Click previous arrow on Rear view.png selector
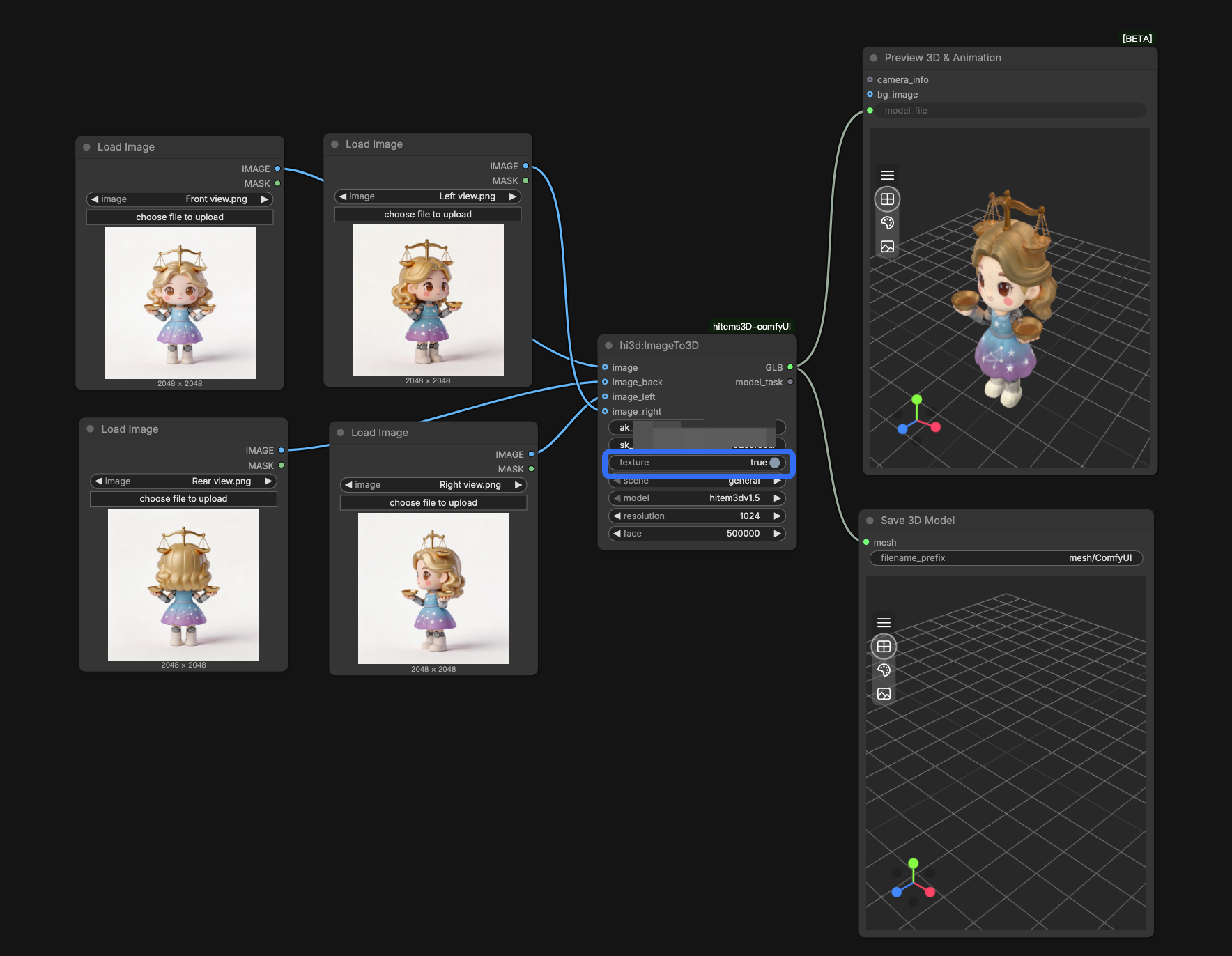 (x=99, y=481)
